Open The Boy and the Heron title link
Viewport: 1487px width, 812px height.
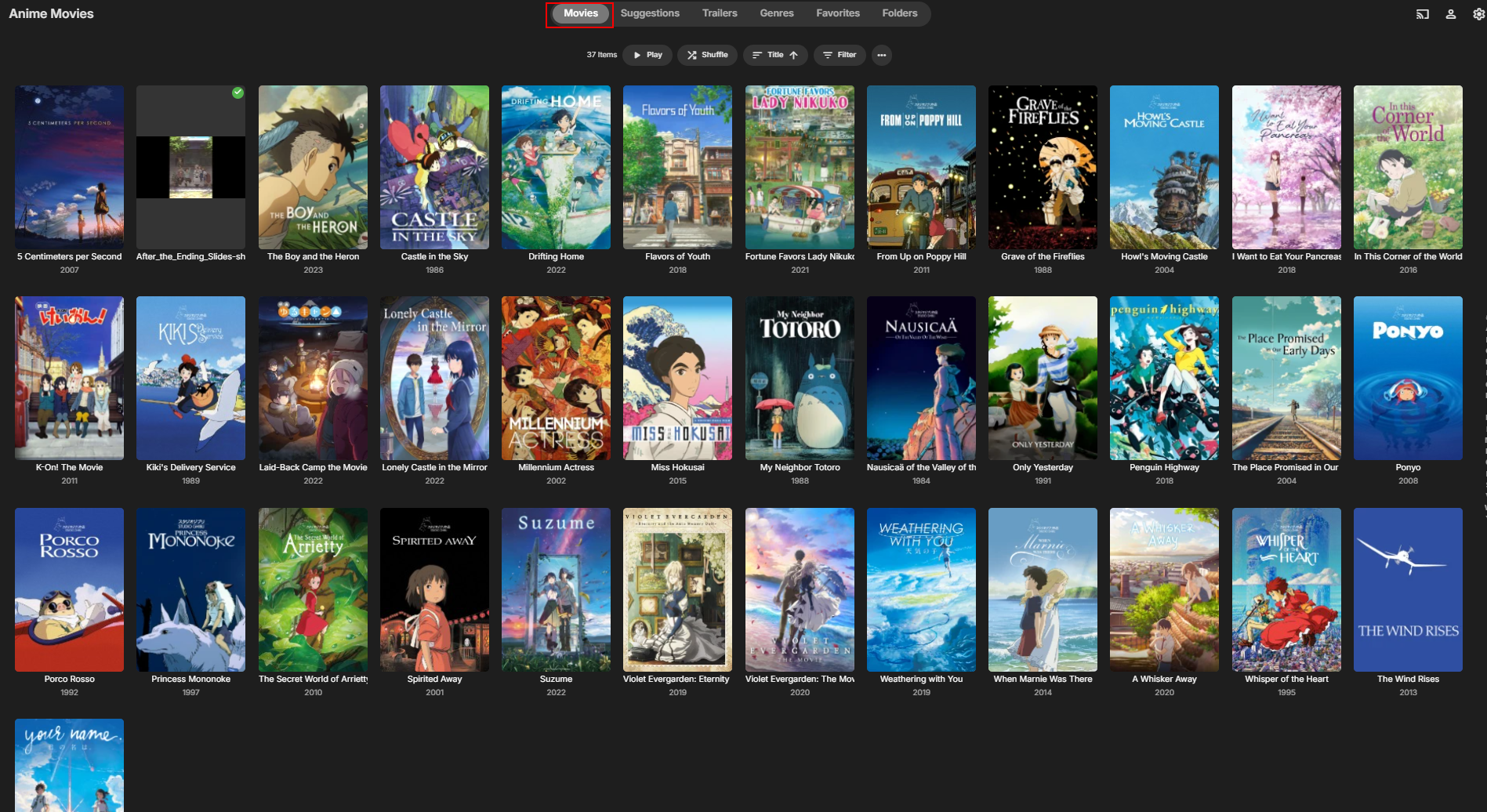pos(313,256)
